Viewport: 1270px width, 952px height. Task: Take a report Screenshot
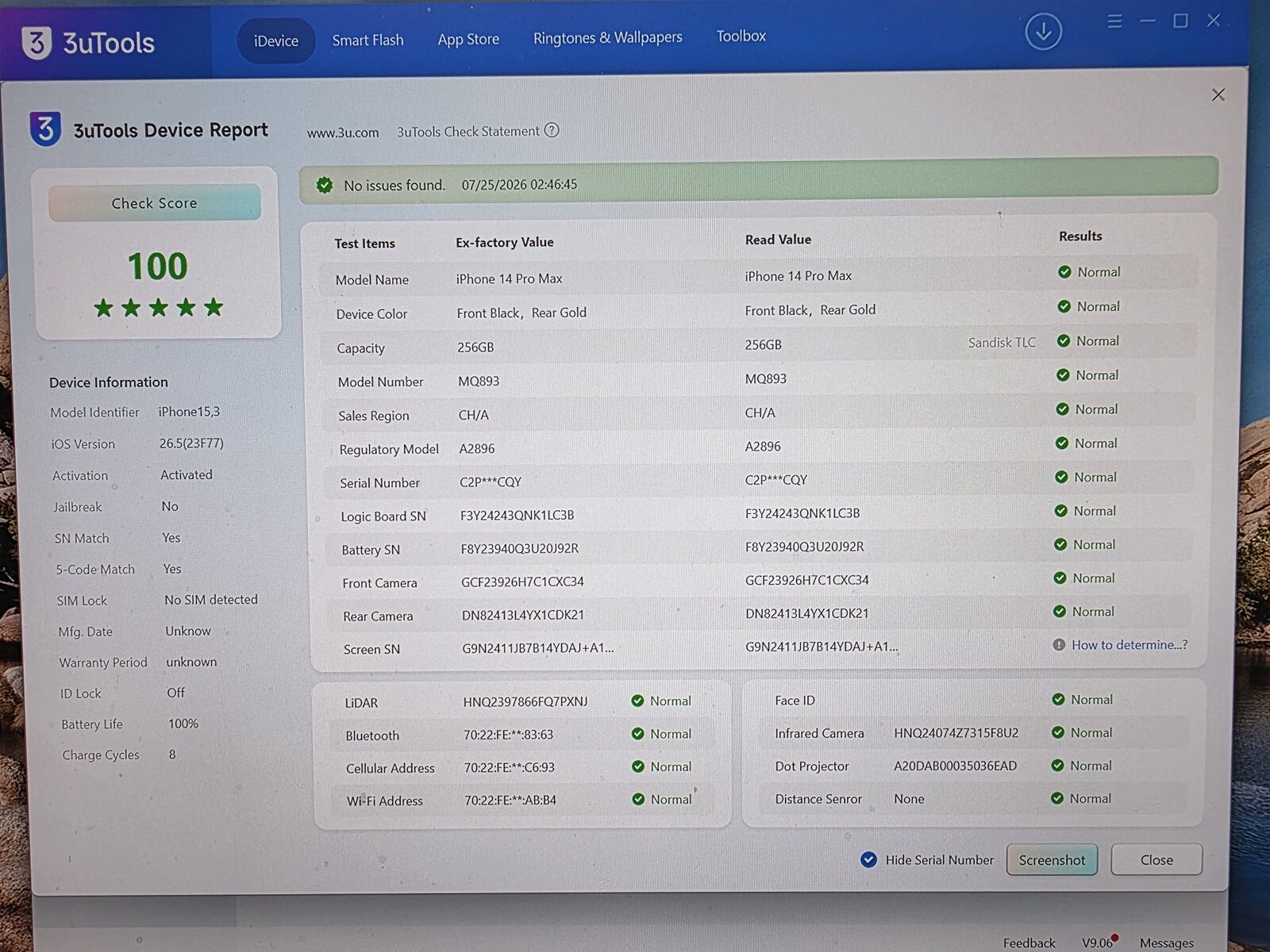click(1052, 860)
